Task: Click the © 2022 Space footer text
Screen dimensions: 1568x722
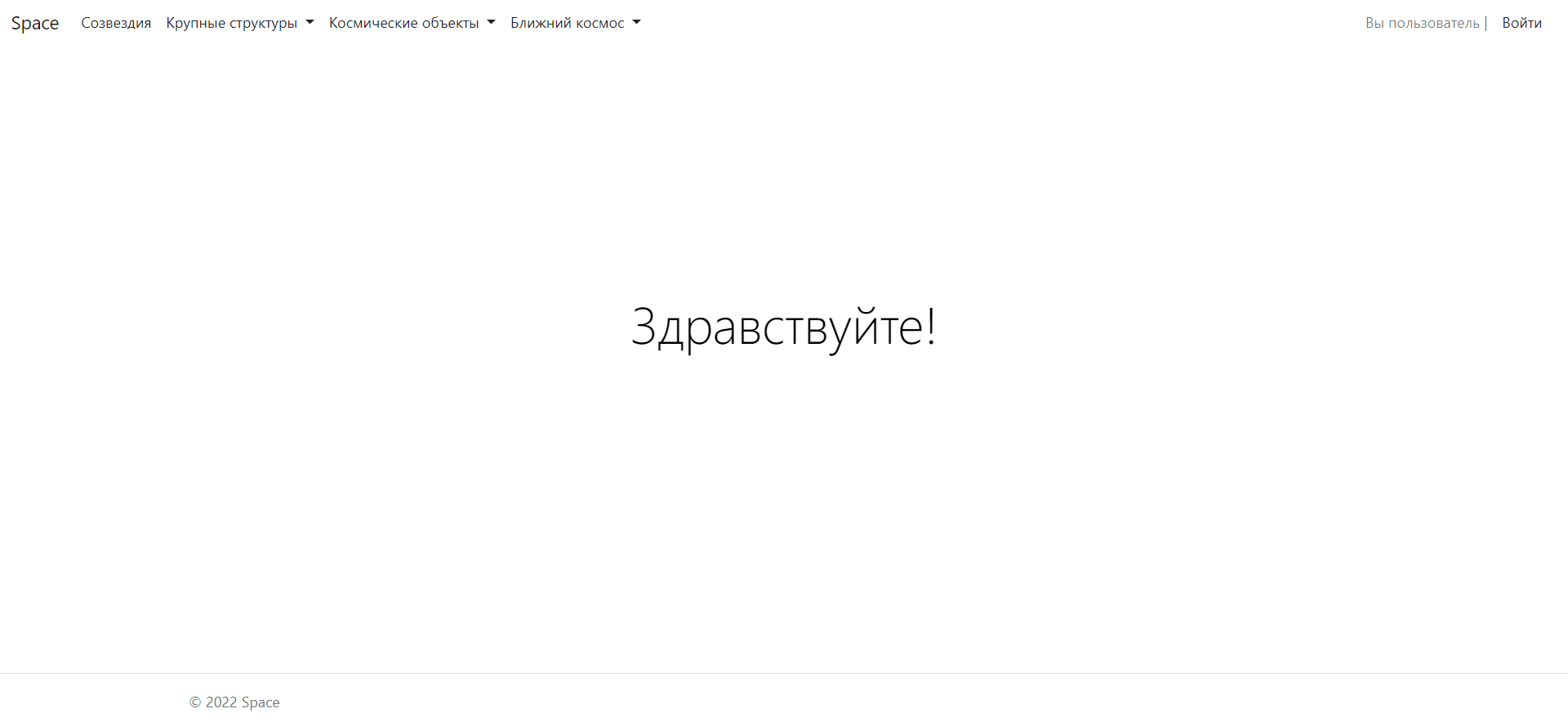Action: (234, 702)
